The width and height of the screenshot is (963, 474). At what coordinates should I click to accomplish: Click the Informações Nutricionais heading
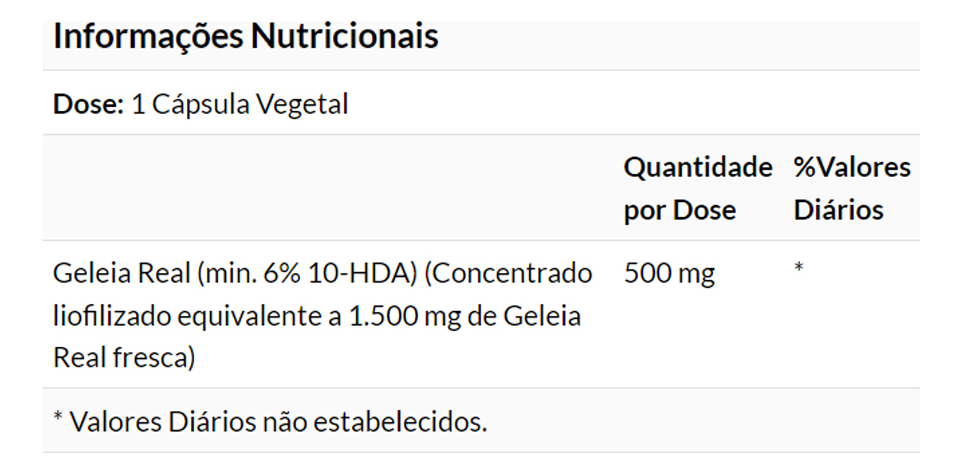(x=245, y=37)
